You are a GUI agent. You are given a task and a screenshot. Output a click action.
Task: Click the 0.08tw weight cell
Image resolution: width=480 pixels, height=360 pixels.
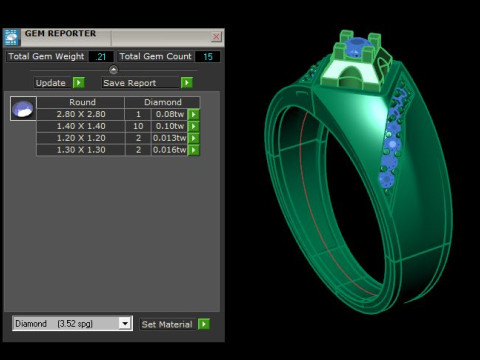click(x=170, y=114)
